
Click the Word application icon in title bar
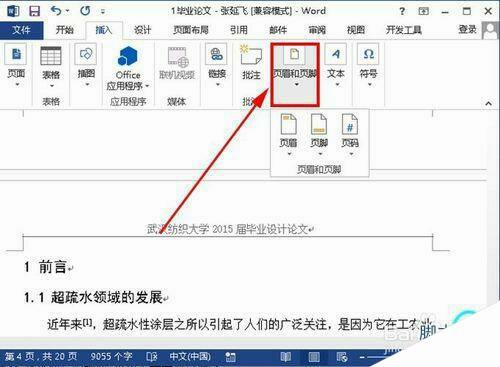13,11
